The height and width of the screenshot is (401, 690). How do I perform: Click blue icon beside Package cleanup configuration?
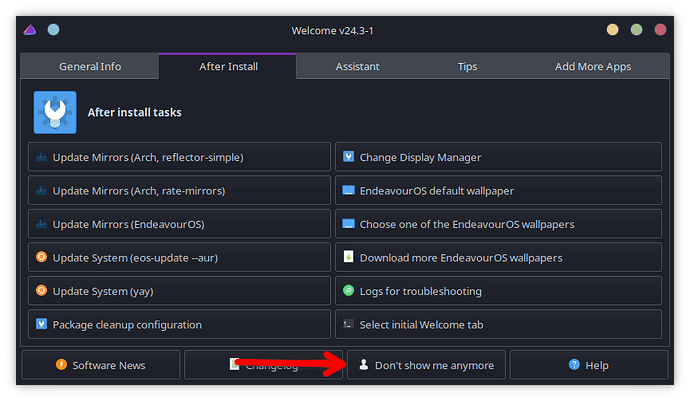41,324
